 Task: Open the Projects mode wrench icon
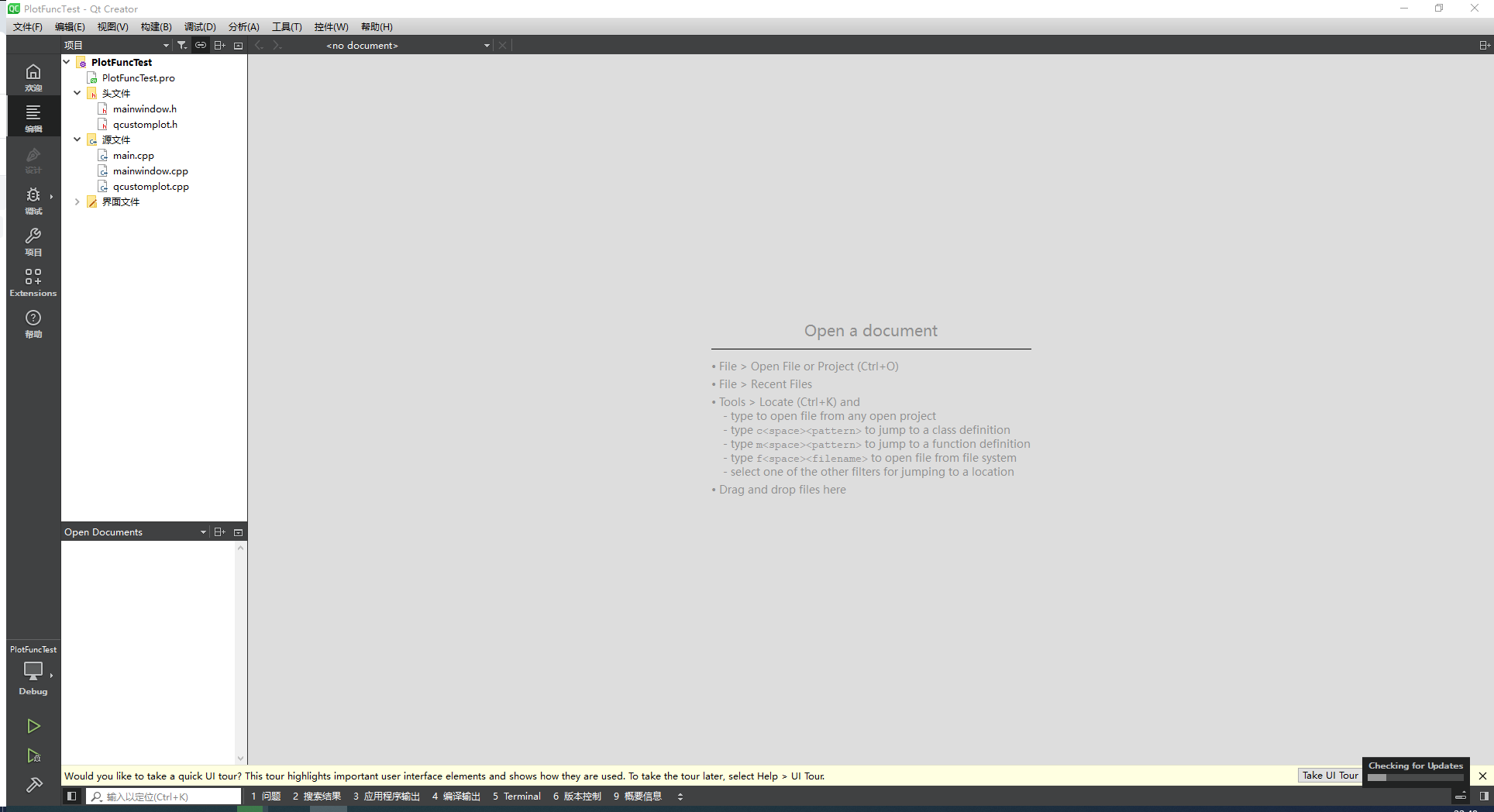tap(33, 241)
